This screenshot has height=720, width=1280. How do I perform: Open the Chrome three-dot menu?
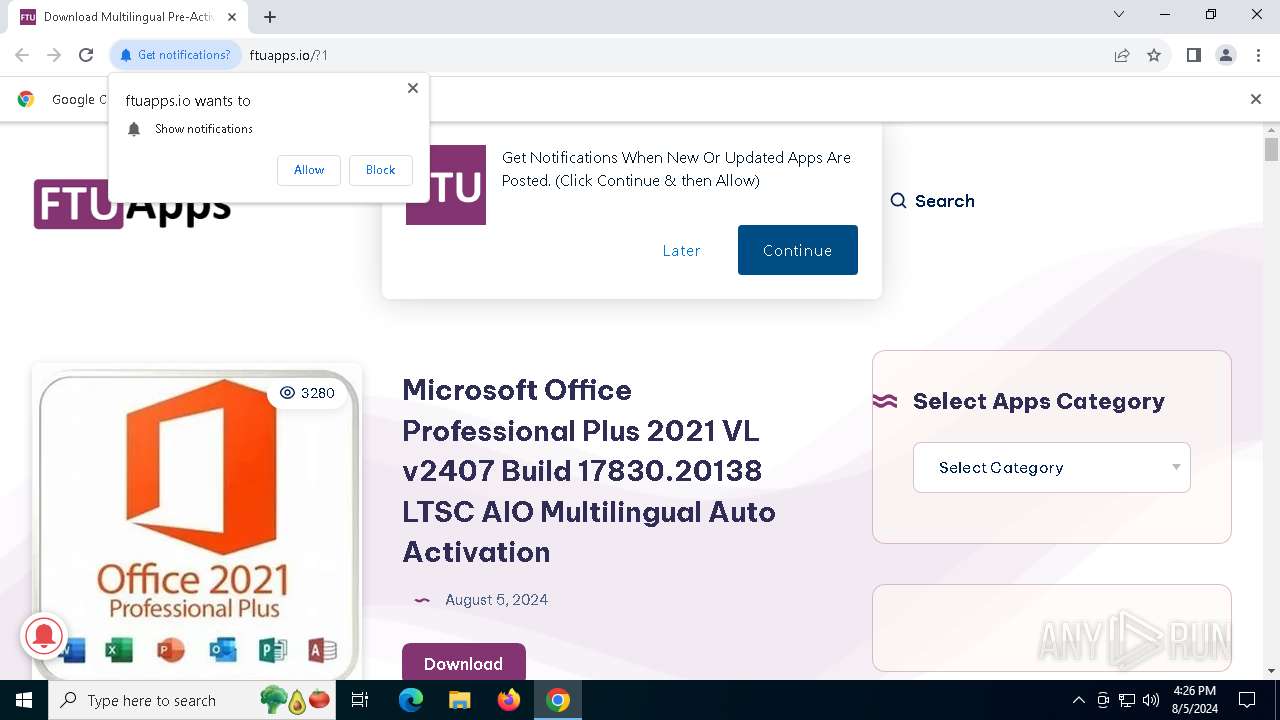(1258, 55)
